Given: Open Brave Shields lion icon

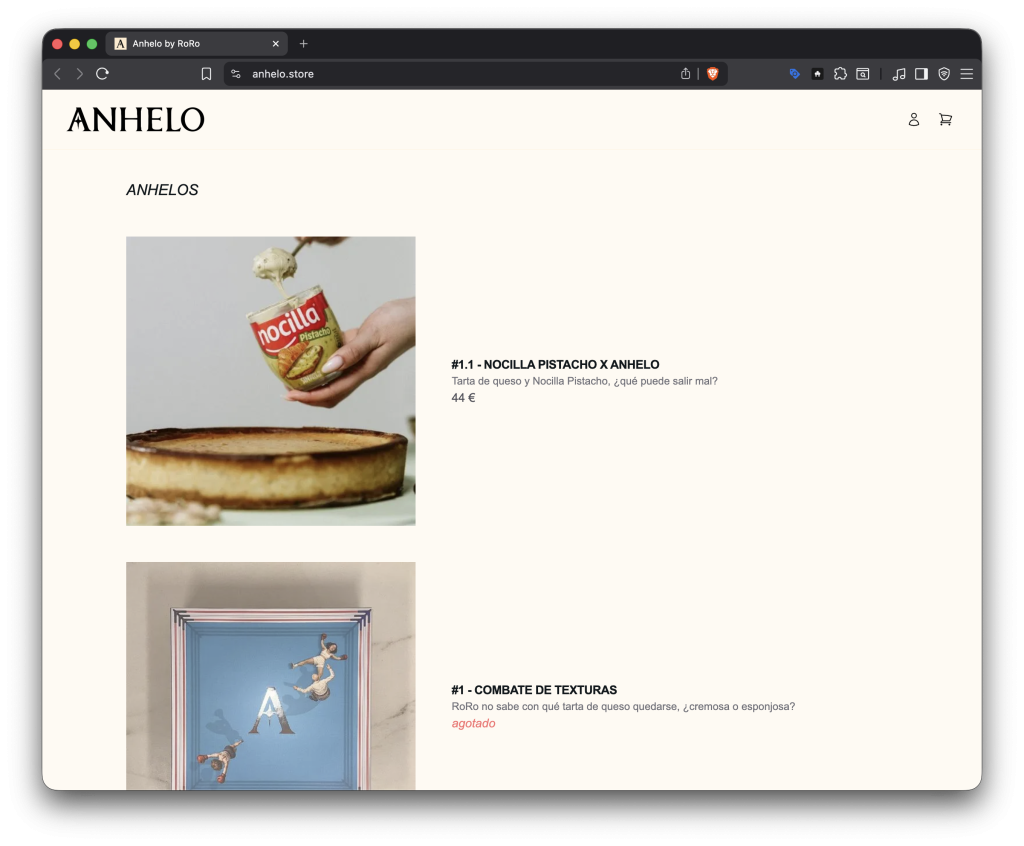Looking at the screenshot, I should (712, 74).
